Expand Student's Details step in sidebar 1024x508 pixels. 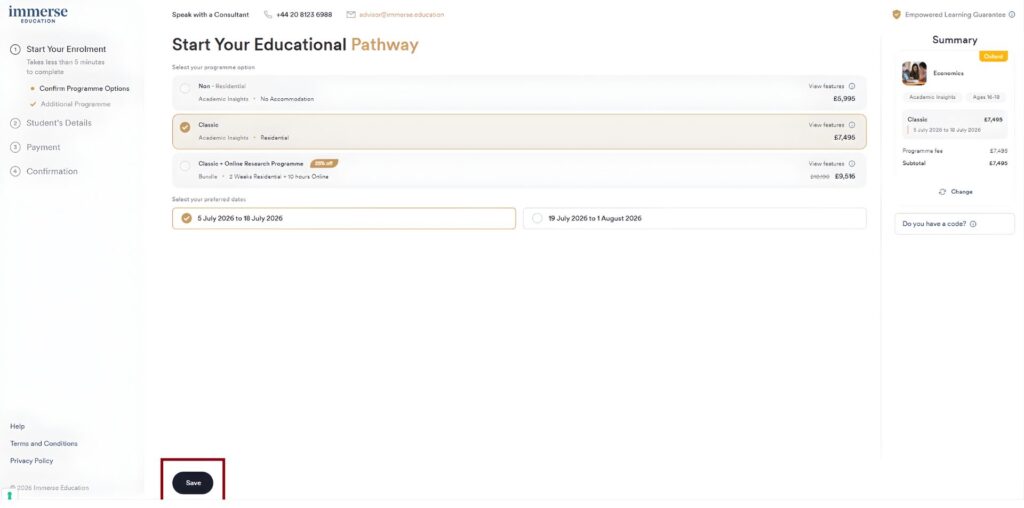pos(59,123)
